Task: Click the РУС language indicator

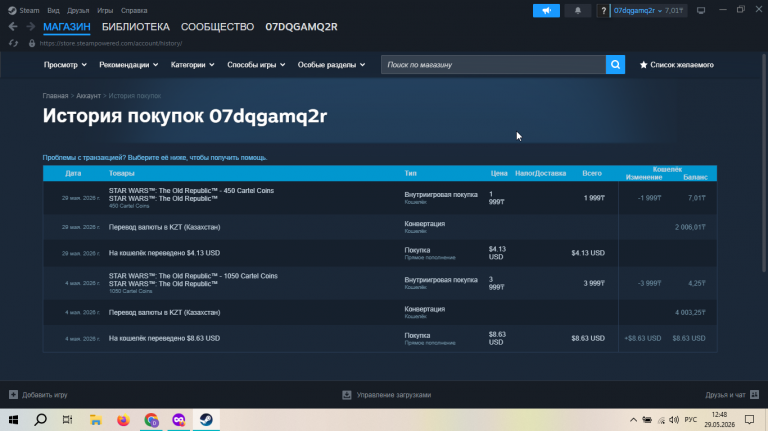Action: click(x=691, y=420)
